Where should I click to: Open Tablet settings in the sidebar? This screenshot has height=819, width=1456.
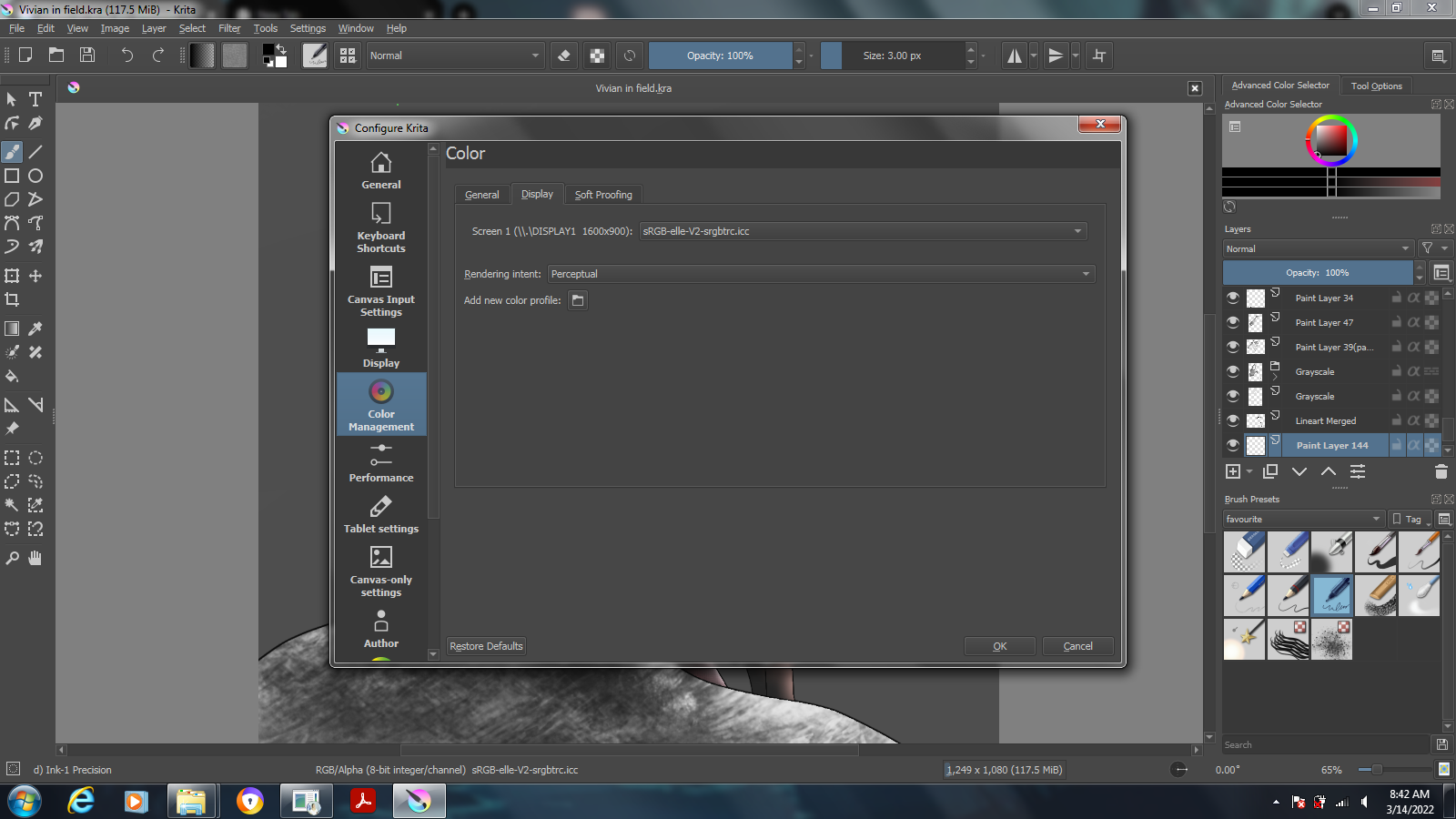(381, 512)
